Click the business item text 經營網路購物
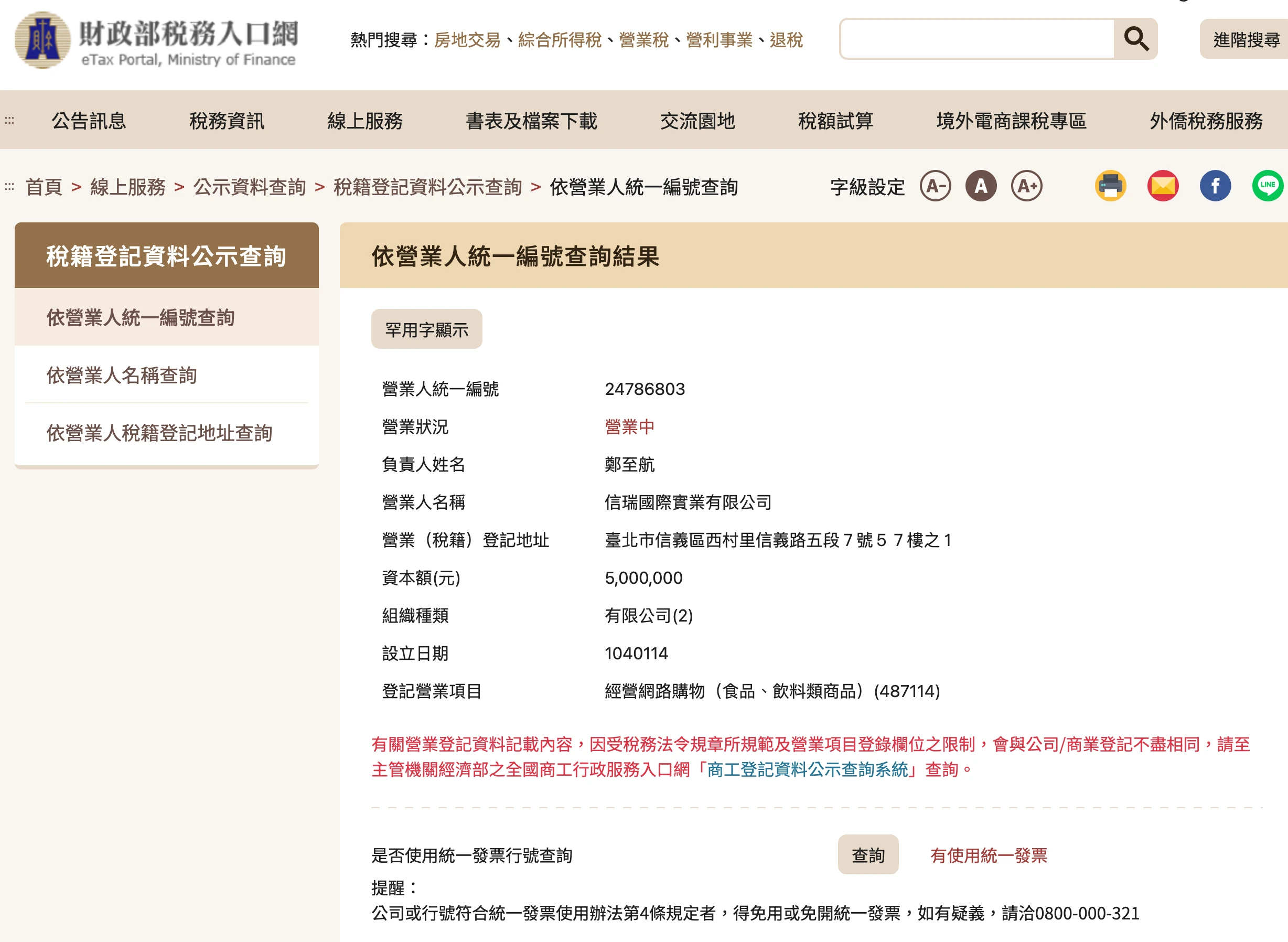The height and width of the screenshot is (942, 1288). [654, 691]
